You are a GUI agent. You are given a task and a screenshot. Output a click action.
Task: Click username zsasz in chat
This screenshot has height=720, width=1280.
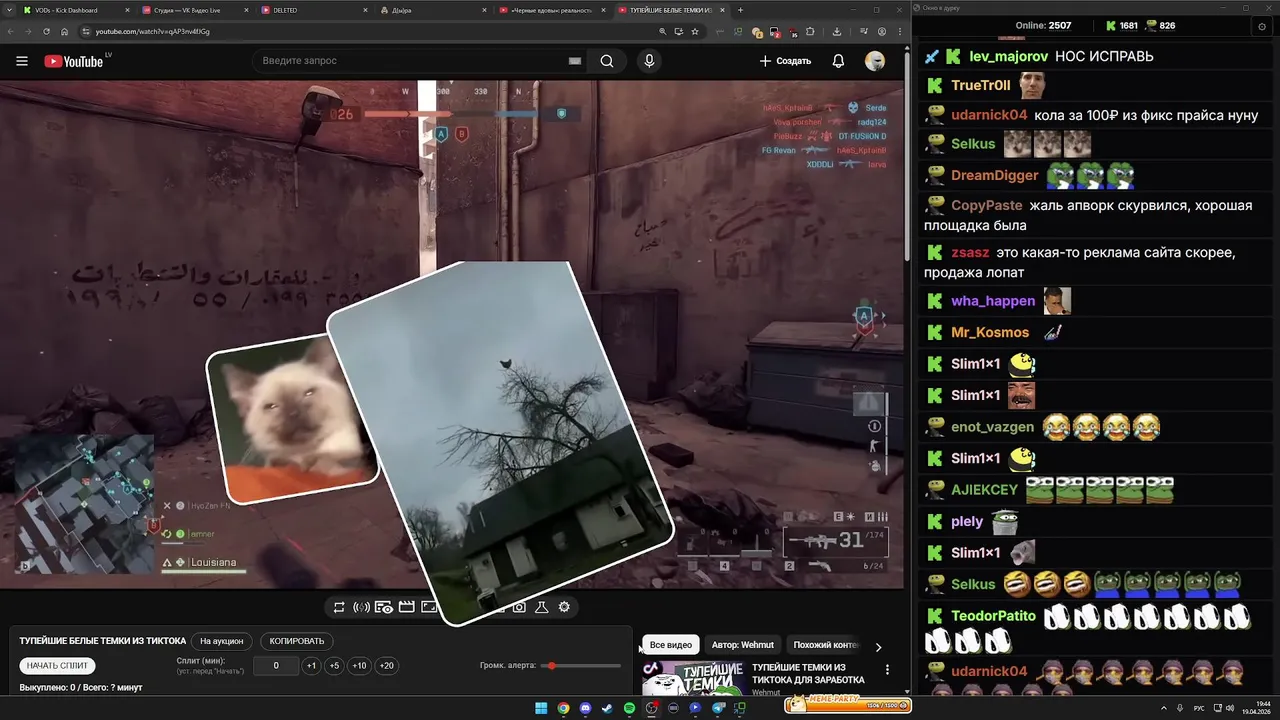click(x=970, y=252)
